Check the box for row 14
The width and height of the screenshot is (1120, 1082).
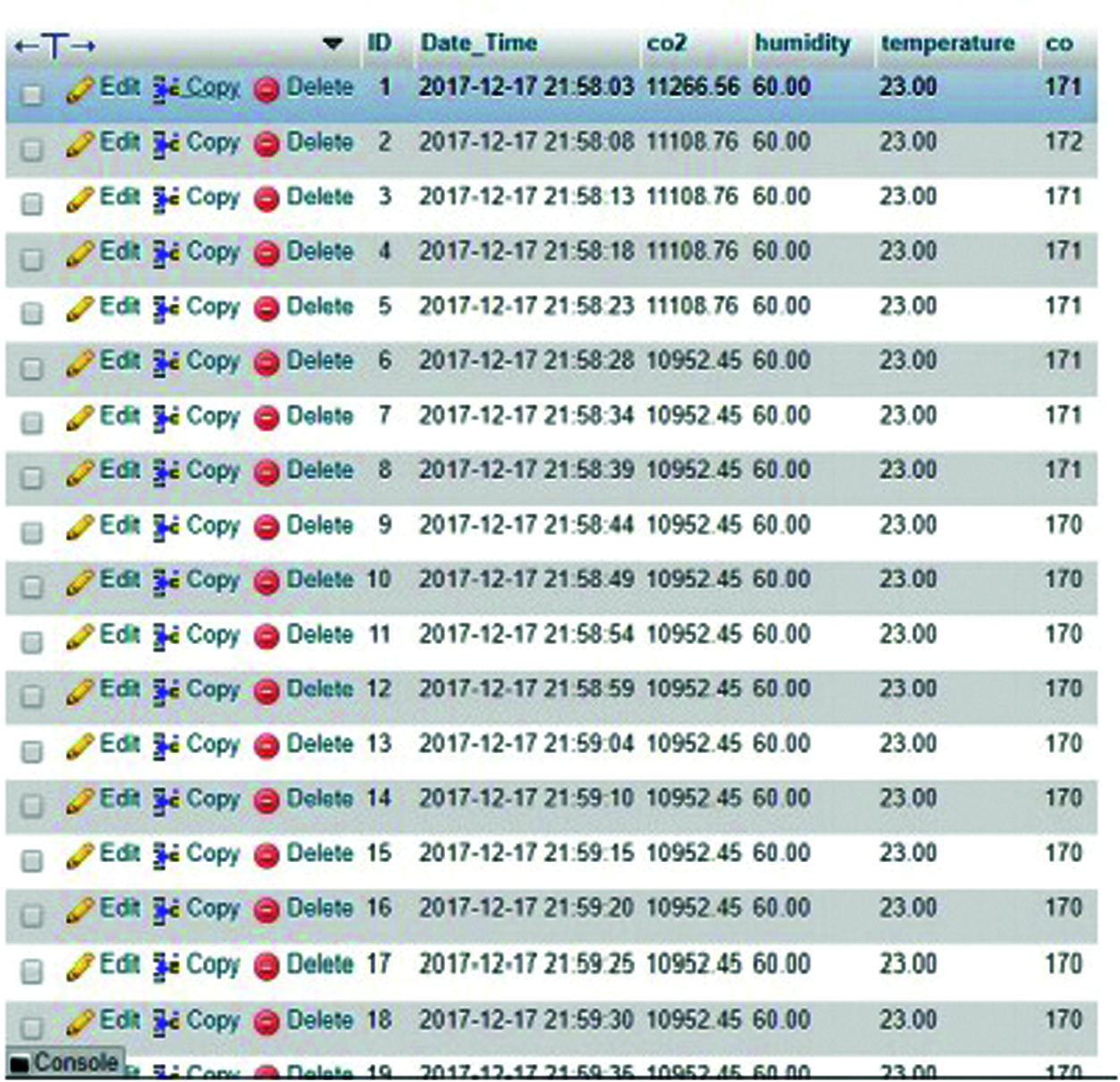pos(32,806)
